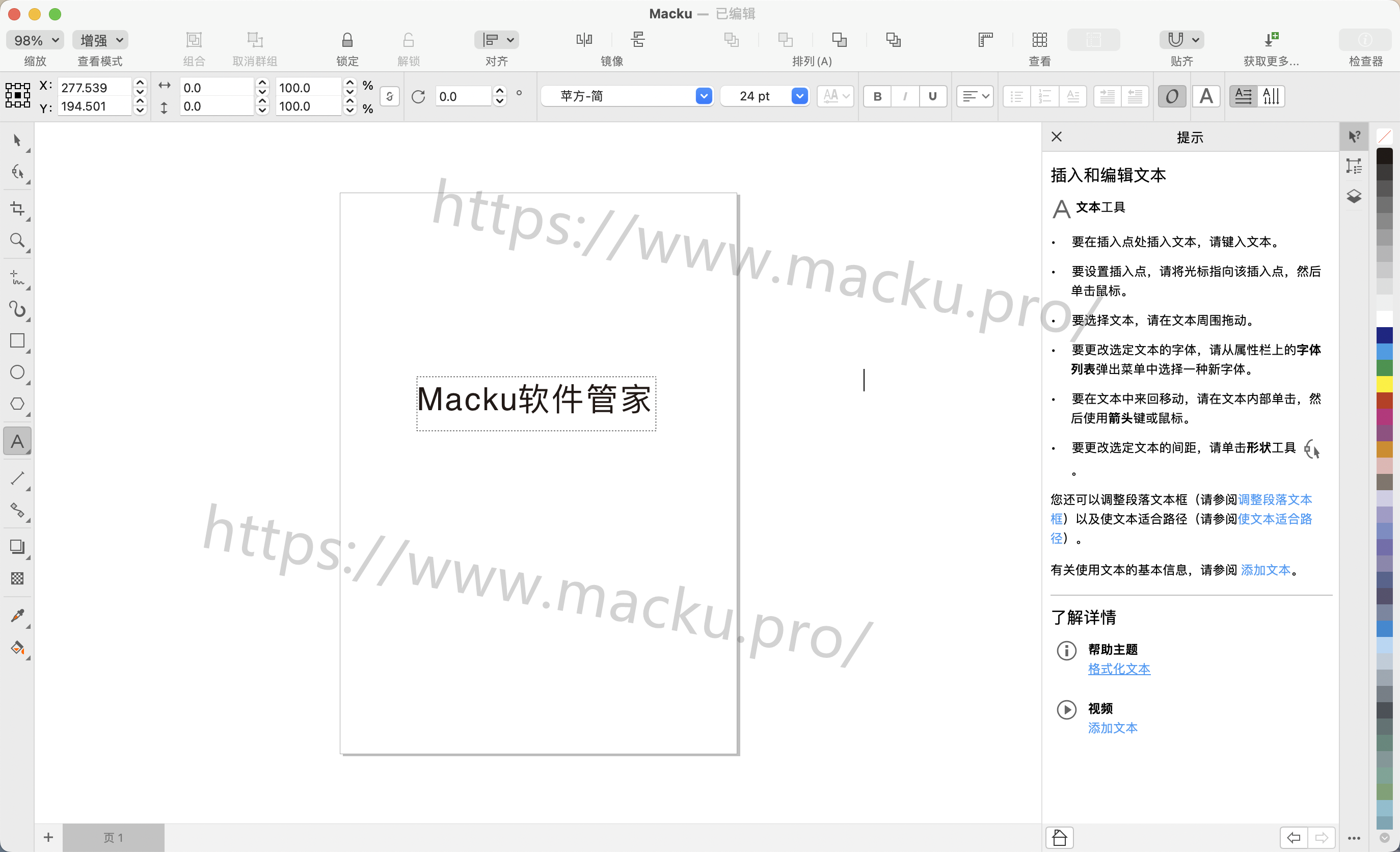Pick the black color swatch in palette
This screenshot has height=852, width=1400.
pyautogui.click(x=1385, y=156)
